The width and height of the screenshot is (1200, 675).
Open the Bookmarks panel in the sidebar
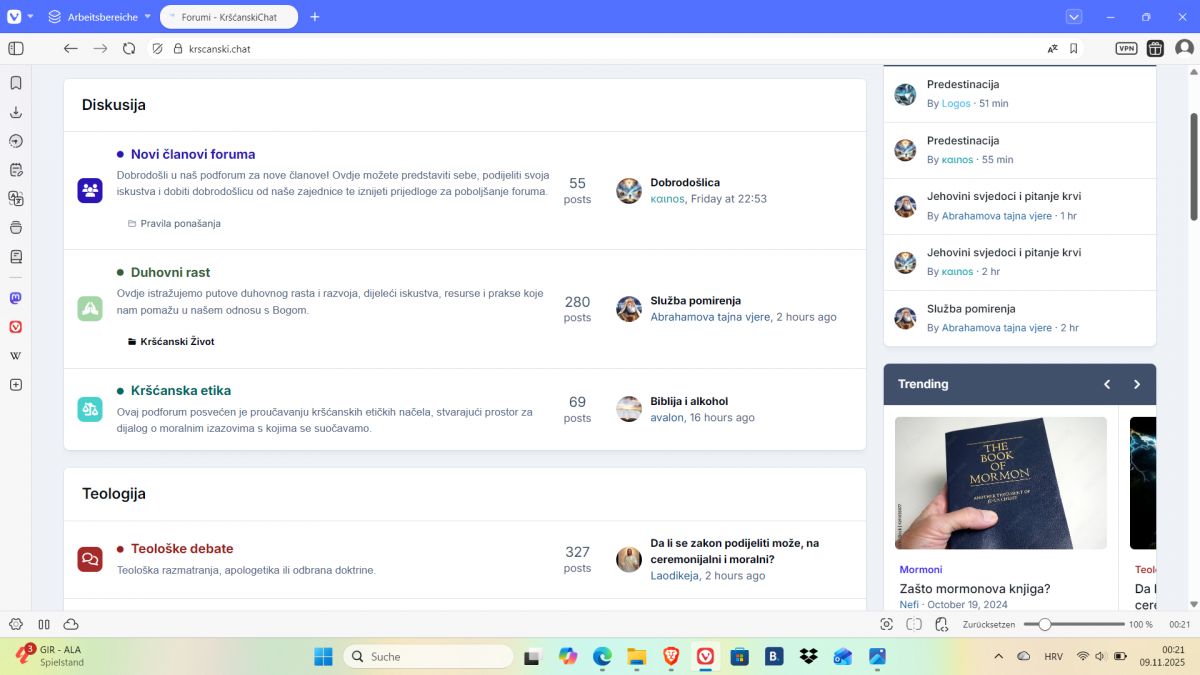(16, 83)
